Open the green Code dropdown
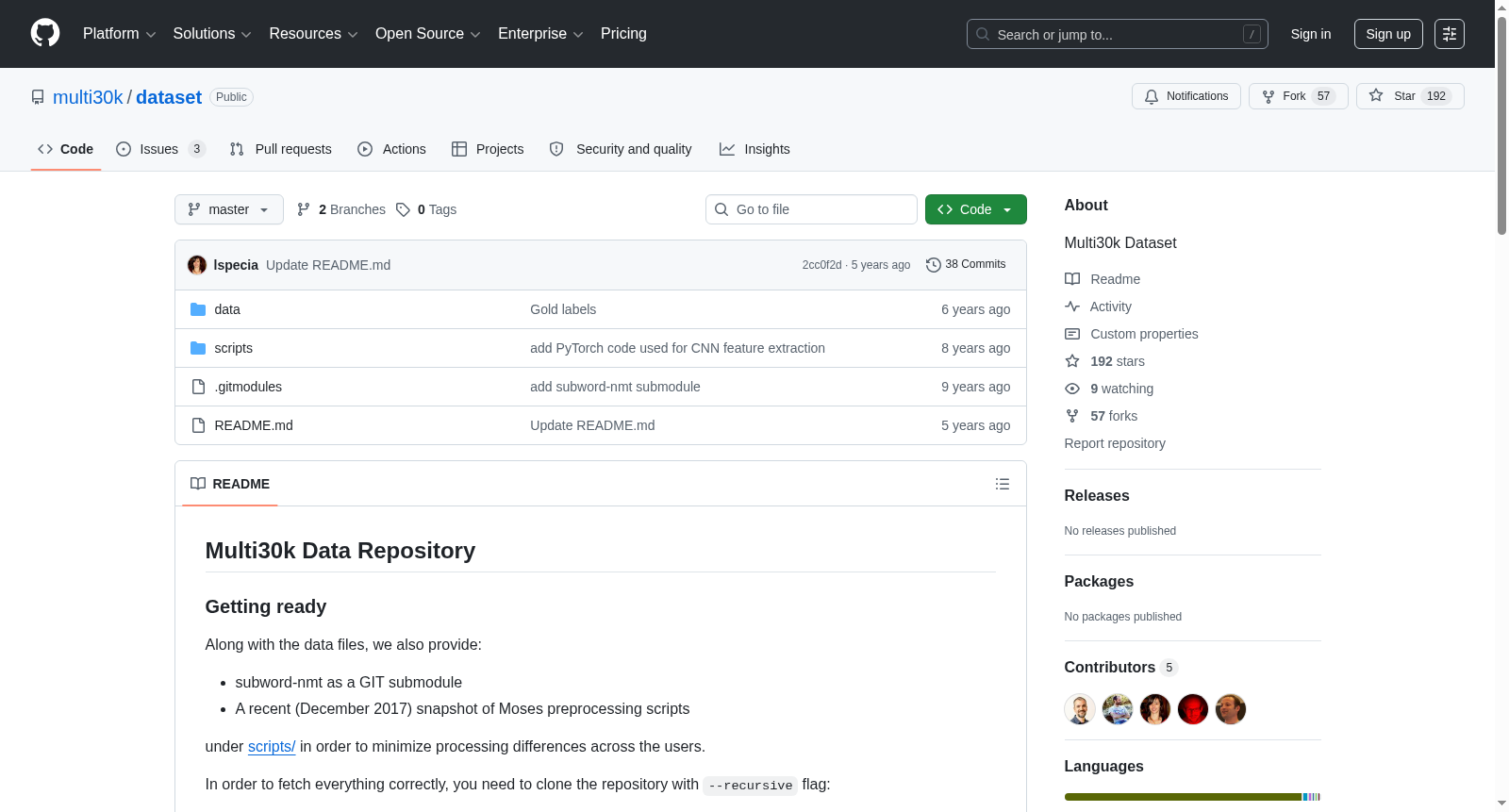 976,209
